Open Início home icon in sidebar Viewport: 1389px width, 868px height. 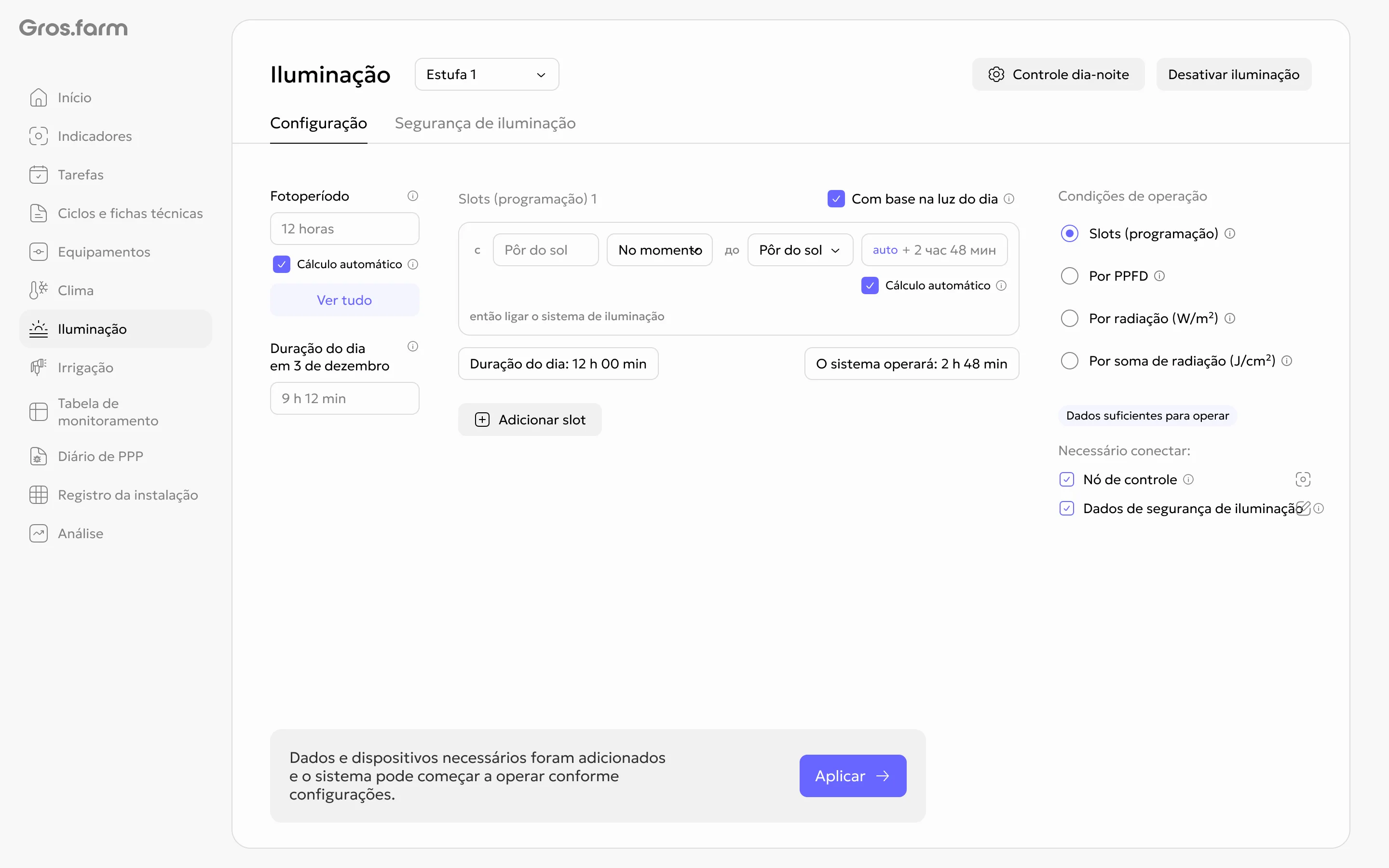(39, 97)
